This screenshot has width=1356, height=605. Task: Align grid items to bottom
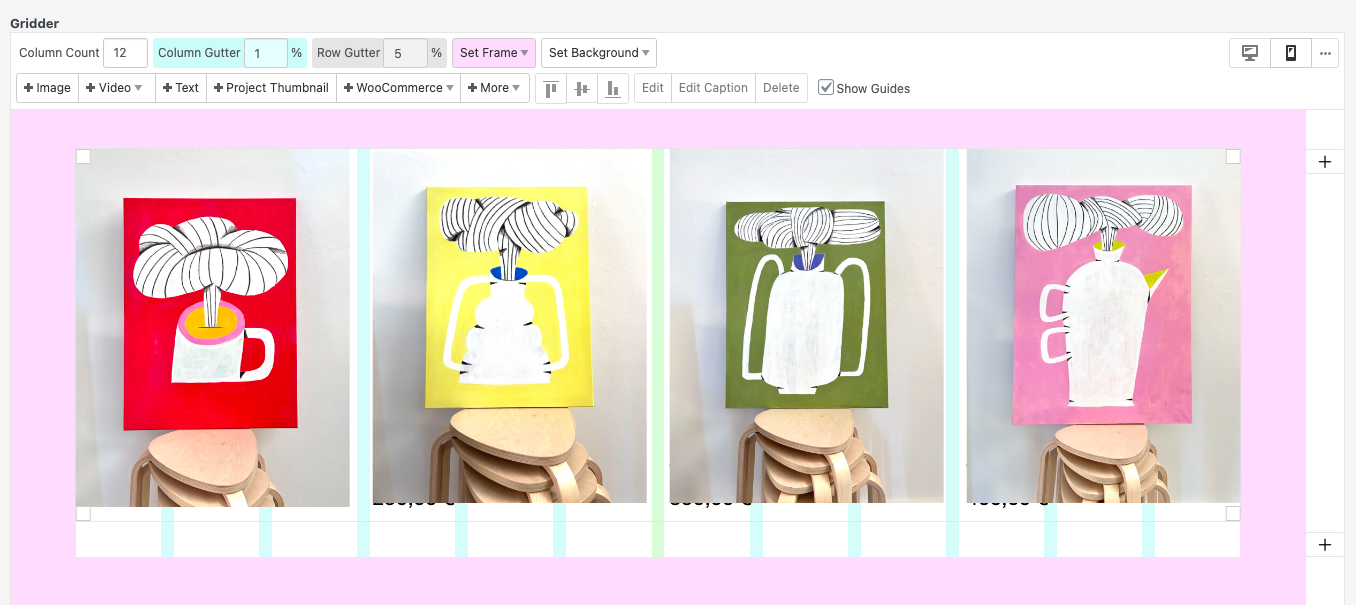pyautogui.click(x=613, y=88)
